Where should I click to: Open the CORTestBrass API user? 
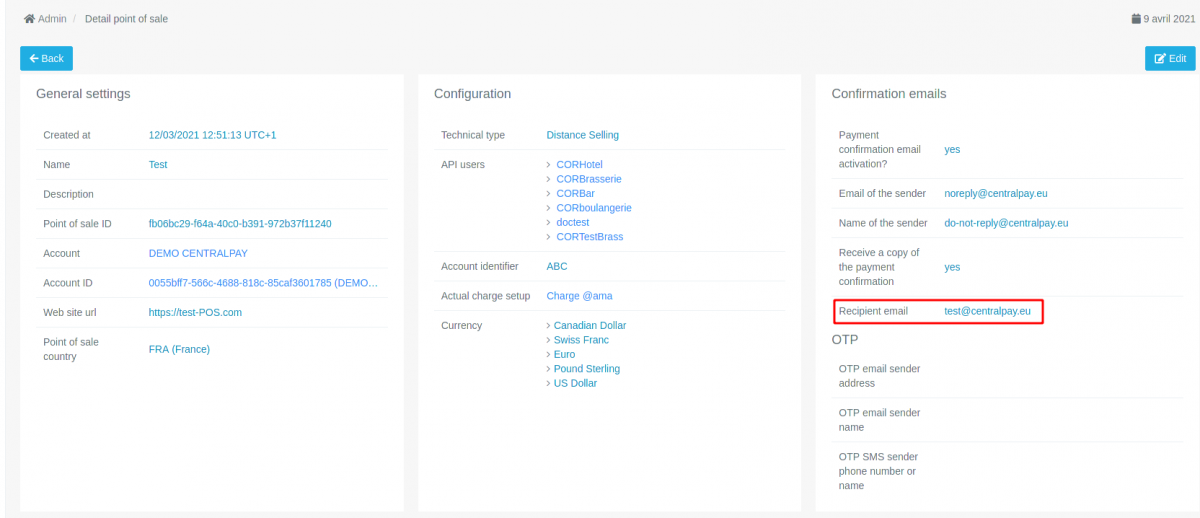click(x=590, y=237)
